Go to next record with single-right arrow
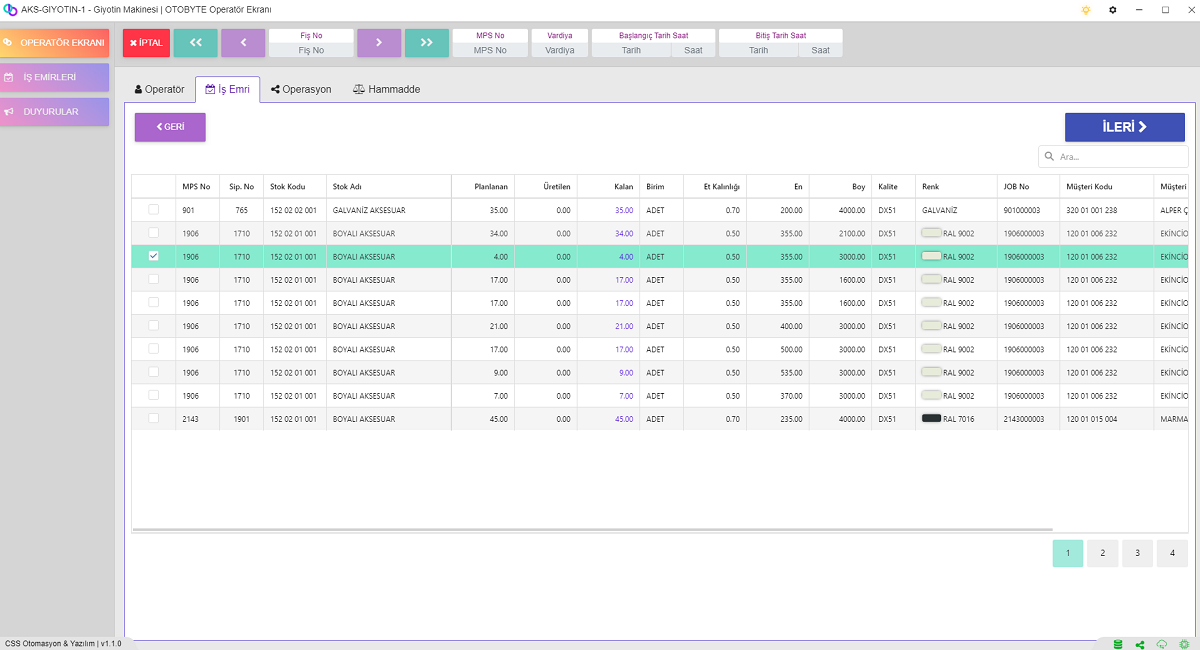 (x=379, y=43)
